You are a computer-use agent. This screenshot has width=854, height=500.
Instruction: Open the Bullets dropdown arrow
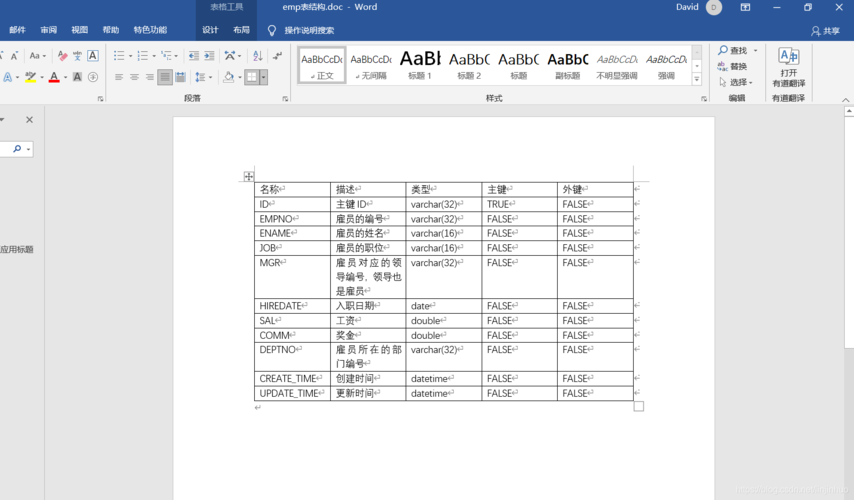coord(131,56)
